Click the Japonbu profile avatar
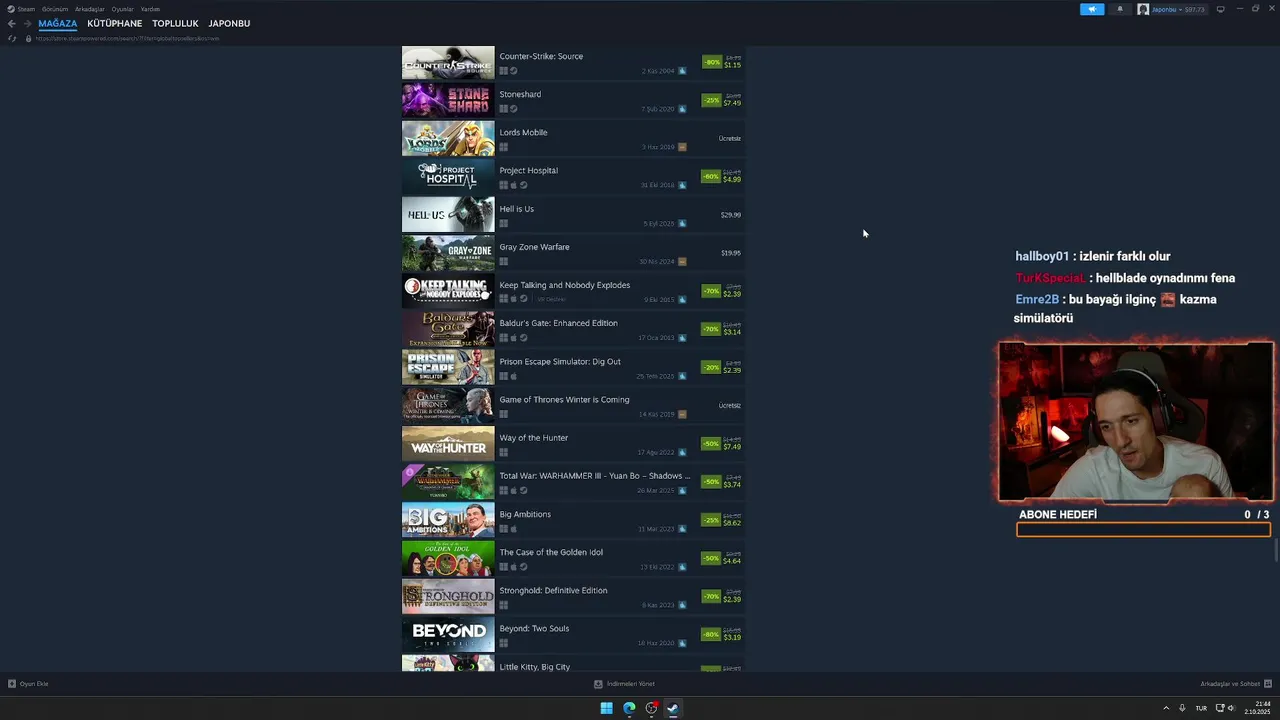The height and width of the screenshot is (720, 1280). pos(1143,9)
